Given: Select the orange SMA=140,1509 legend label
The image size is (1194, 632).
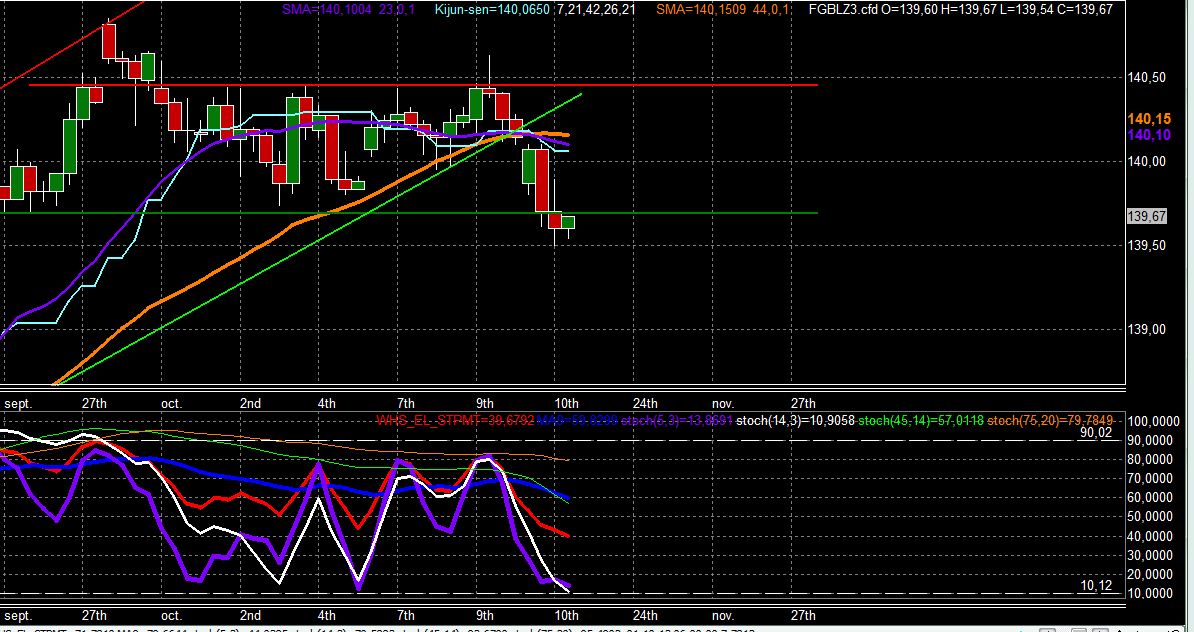Looking at the screenshot, I should 723,9.
